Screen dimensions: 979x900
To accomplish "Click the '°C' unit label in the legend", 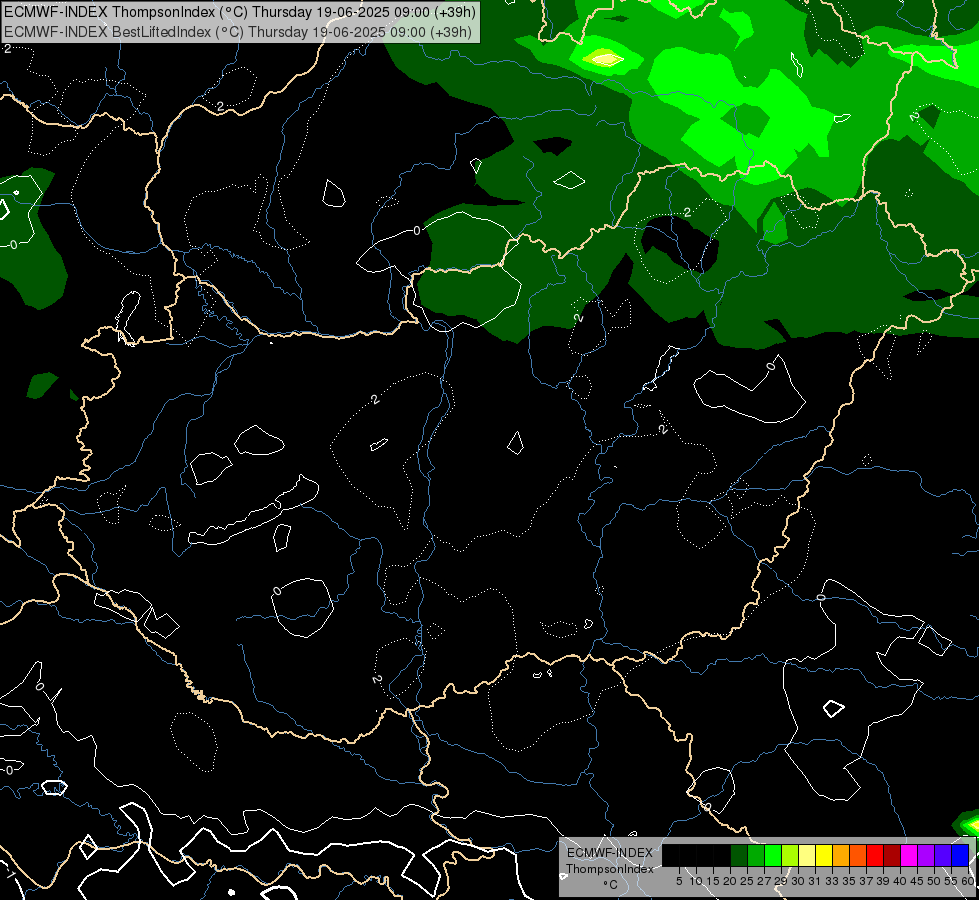I will (610, 885).
